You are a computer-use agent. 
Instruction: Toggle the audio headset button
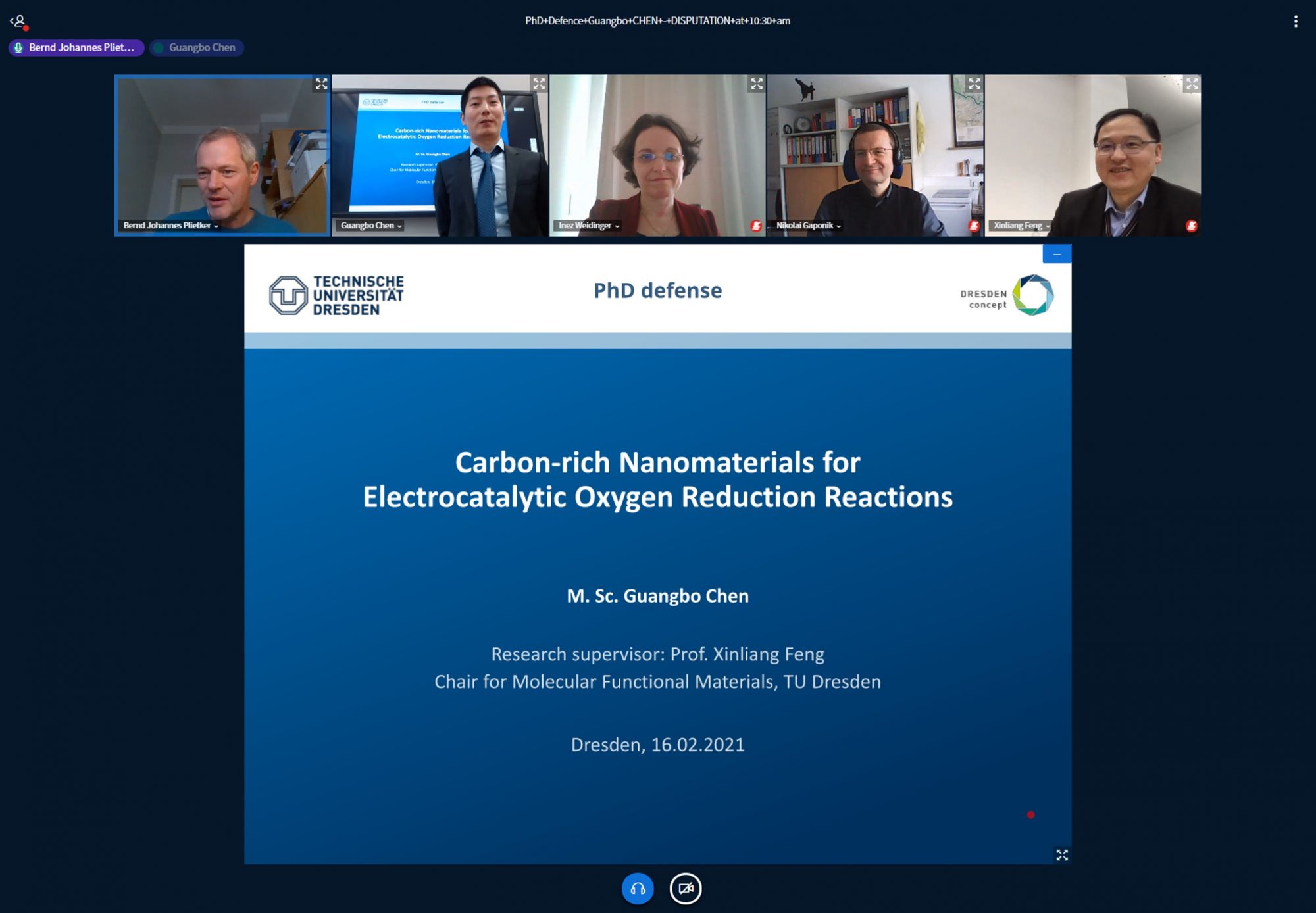(x=637, y=889)
